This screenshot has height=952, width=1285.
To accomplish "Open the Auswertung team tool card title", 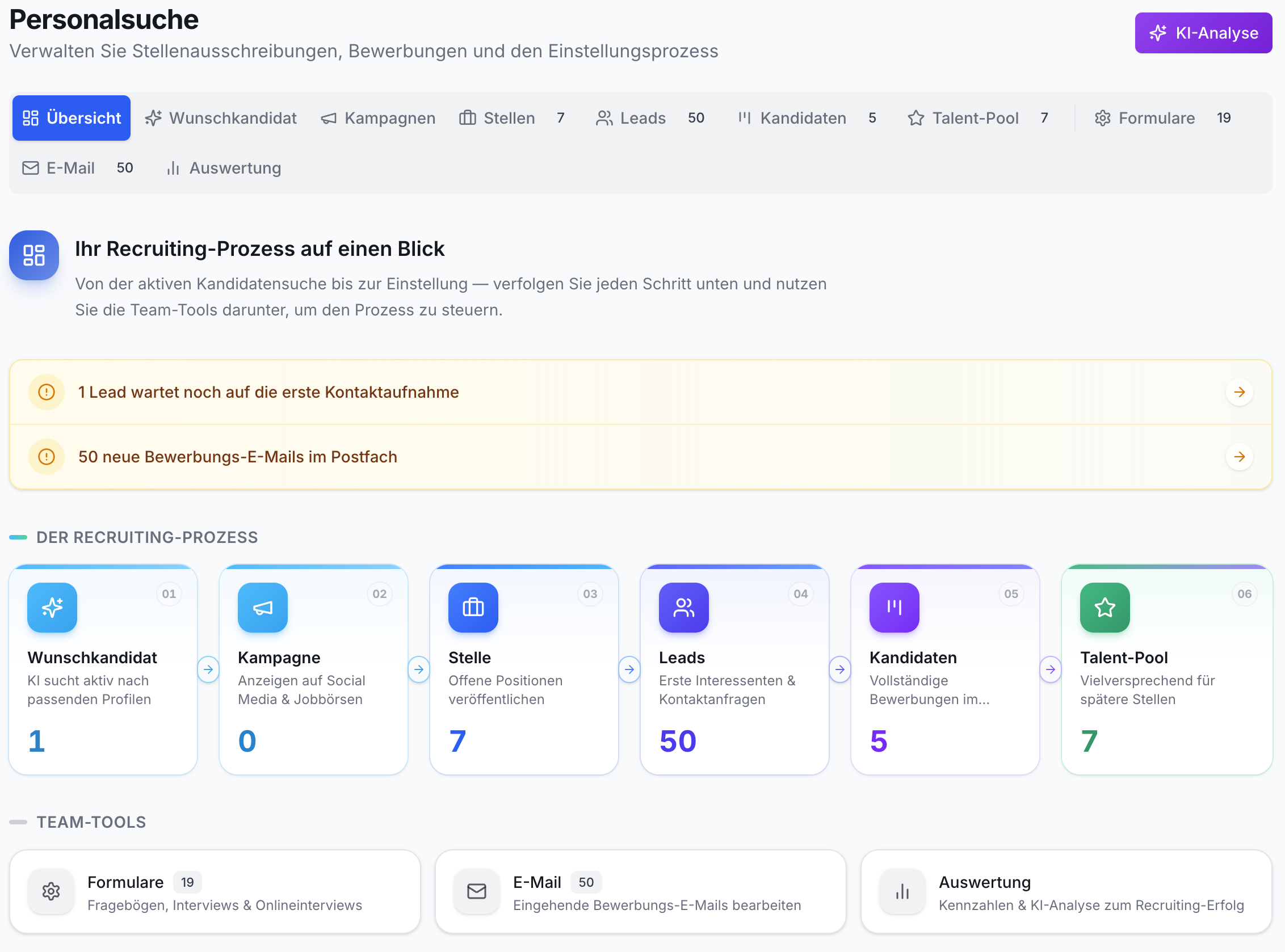I will 984,882.
